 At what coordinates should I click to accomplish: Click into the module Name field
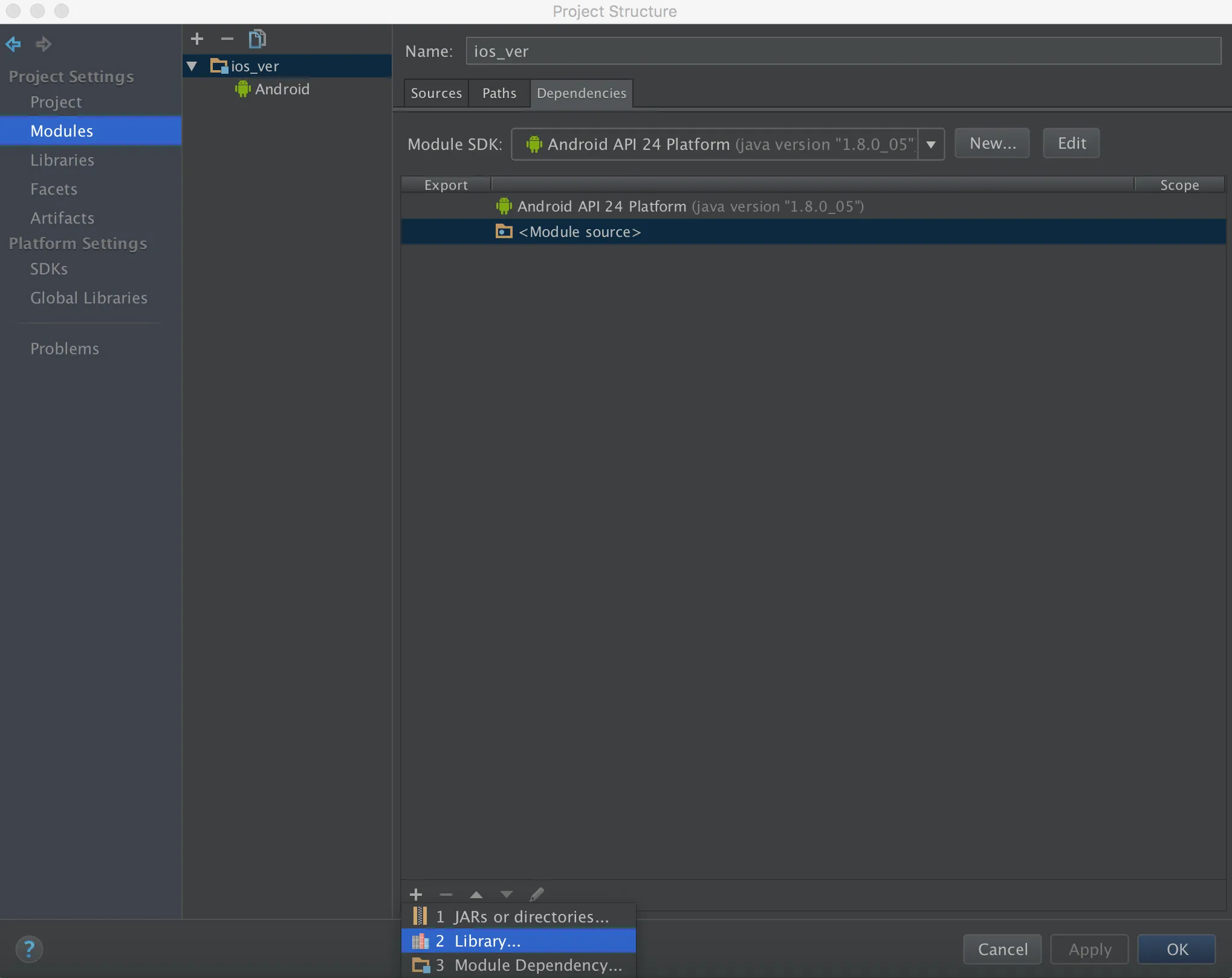843,51
